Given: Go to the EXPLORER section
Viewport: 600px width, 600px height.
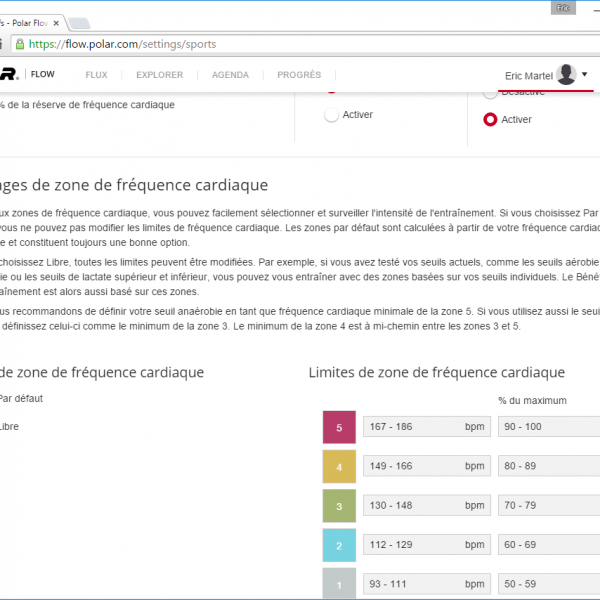Looking at the screenshot, I should (x=159, y=75).
